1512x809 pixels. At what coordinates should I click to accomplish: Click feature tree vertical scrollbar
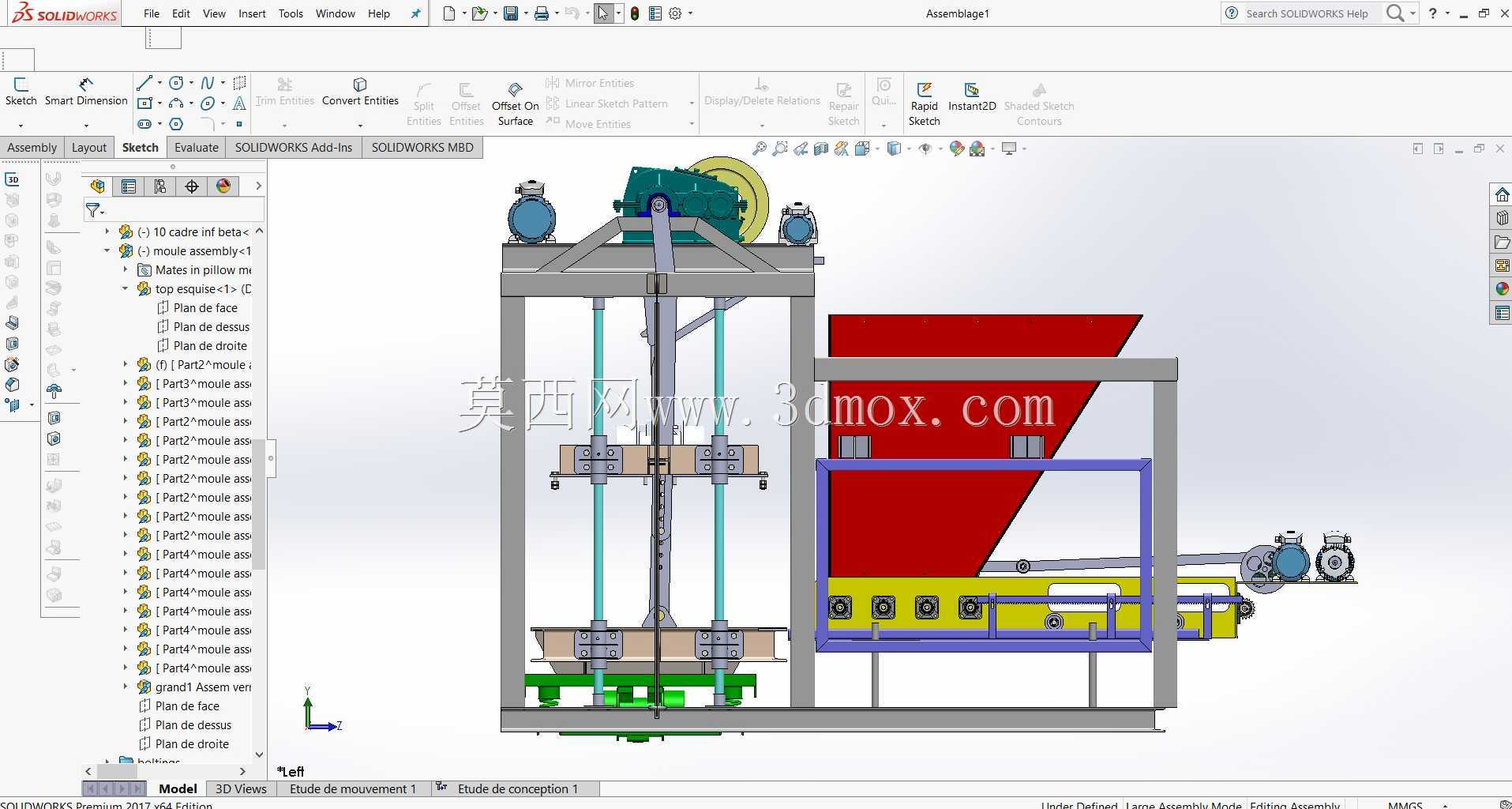pyautogui.click(x=259, y=502)
